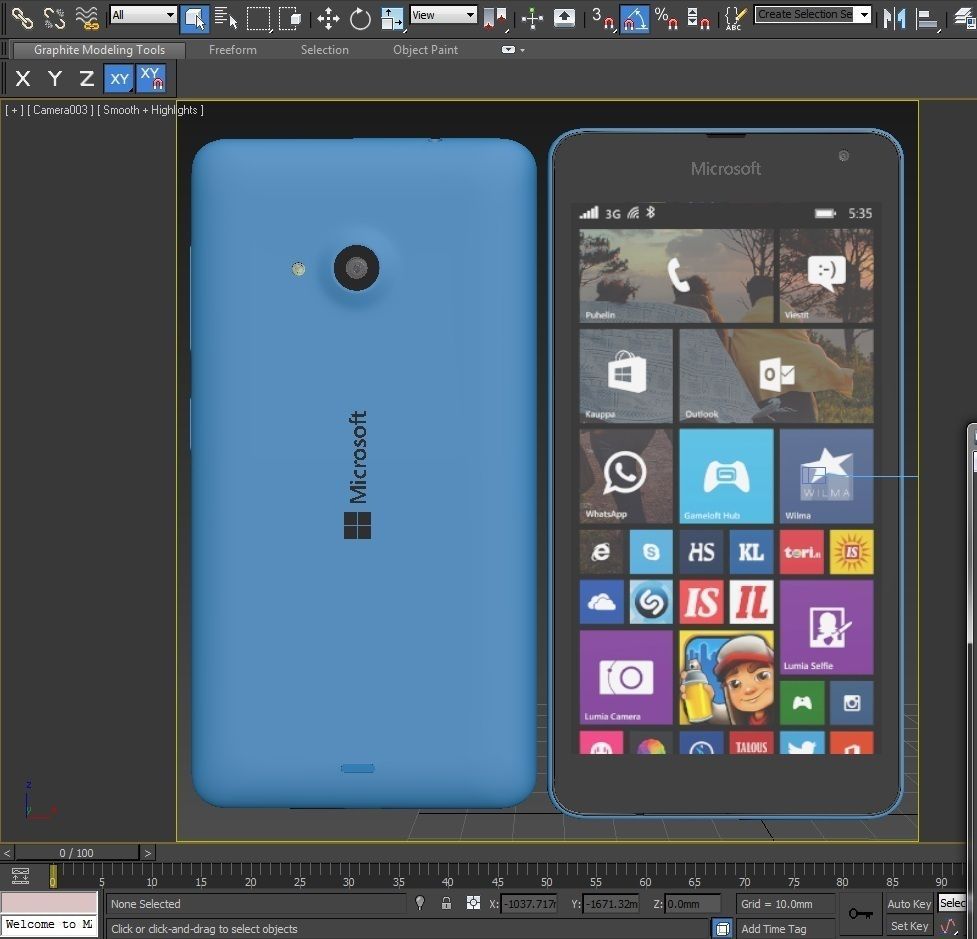Toggle snaps use axis constraints XY
Screen dimensions: 977x939
pyautogui.click(x=151, y=79)
